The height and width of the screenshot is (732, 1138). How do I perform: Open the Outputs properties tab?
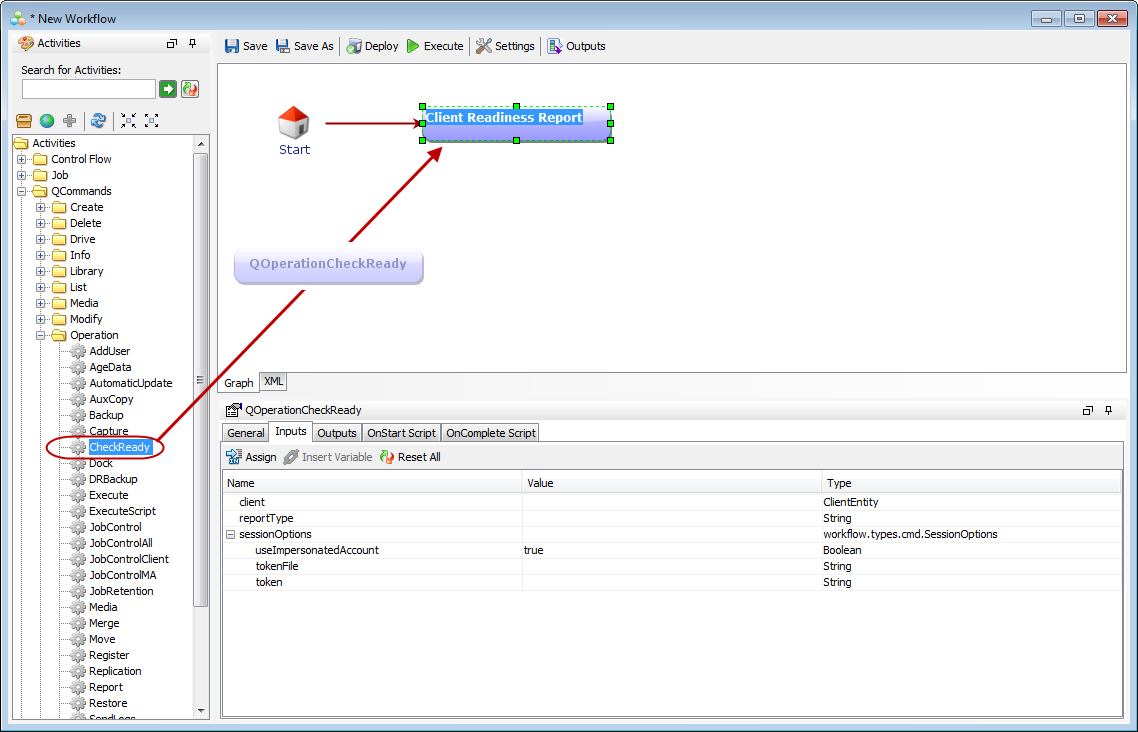[336, 433]
